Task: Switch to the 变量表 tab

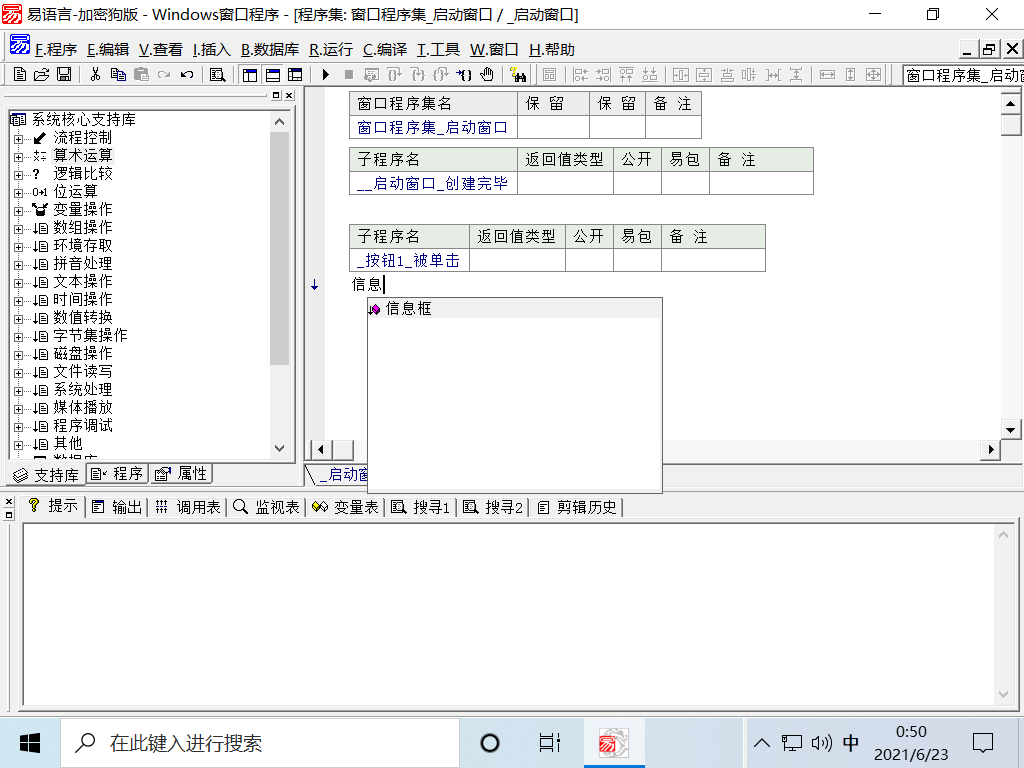Action: point(345,507)
